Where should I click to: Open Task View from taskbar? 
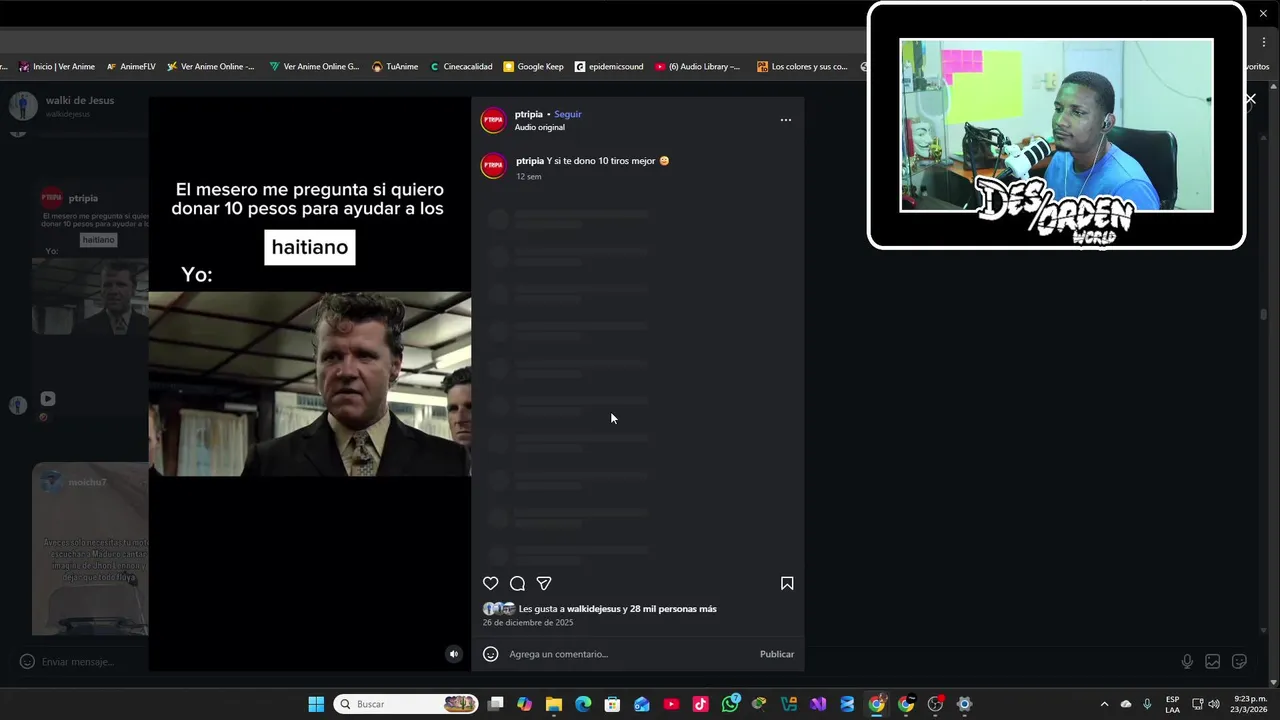pyautogui.click(x=495, y=704)
